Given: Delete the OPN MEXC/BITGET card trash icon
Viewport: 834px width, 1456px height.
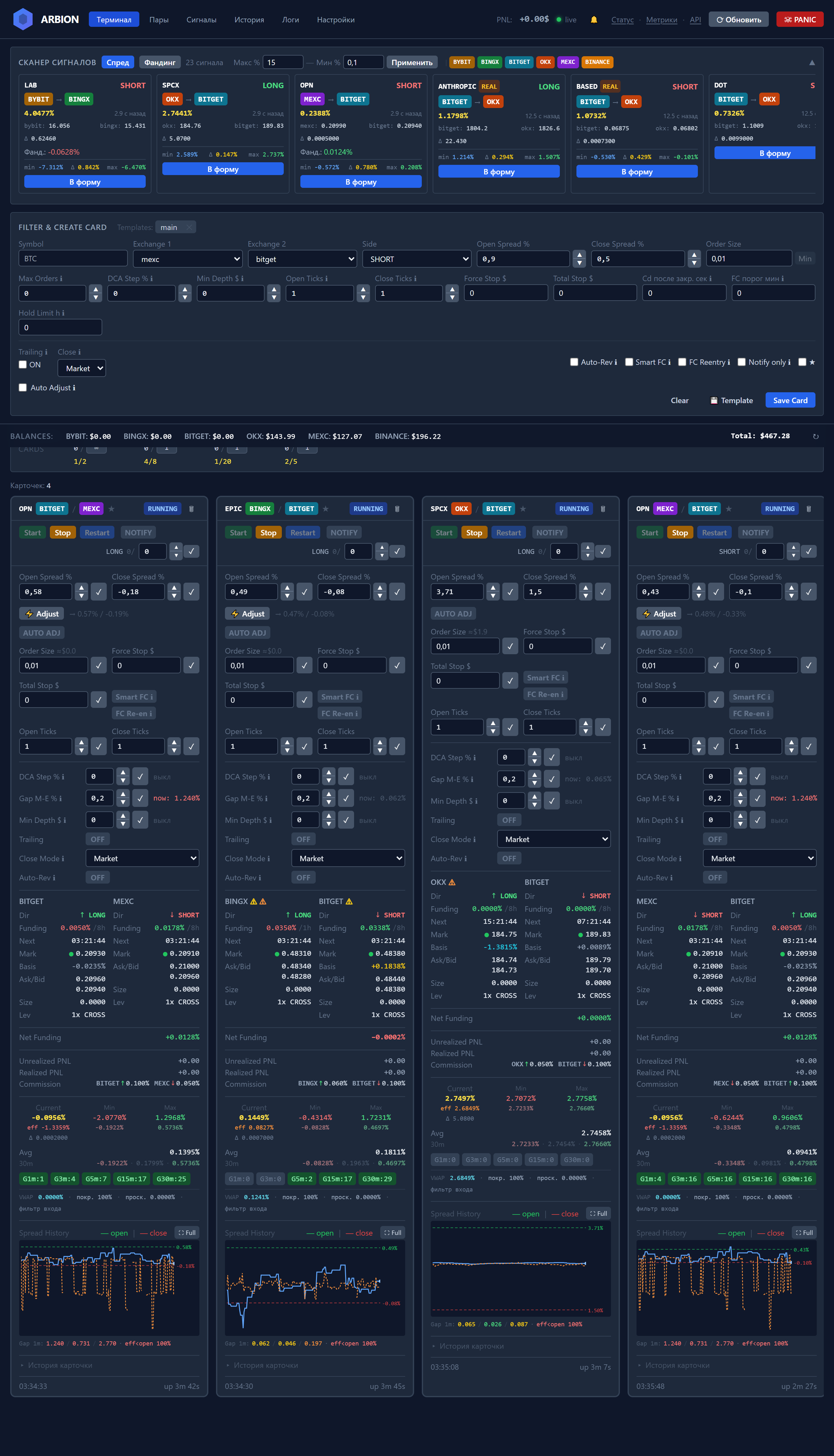Looking at the screenshot, I should 808,509.
